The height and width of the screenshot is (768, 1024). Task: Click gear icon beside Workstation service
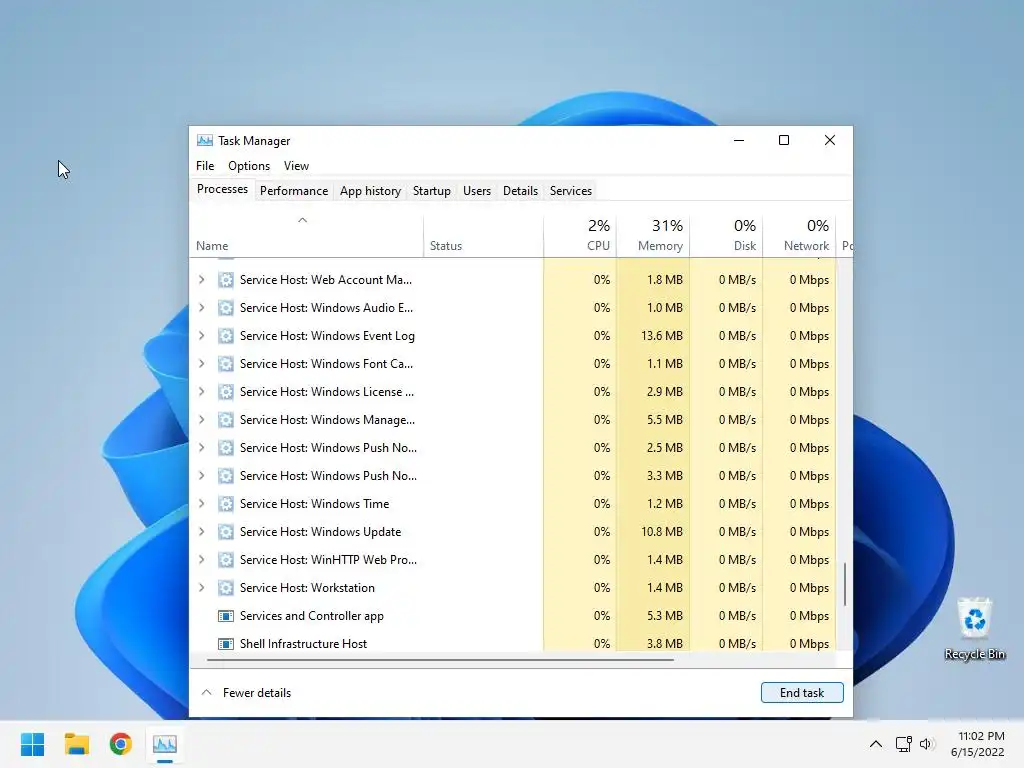pyautogui.click(x=225, y=588)
